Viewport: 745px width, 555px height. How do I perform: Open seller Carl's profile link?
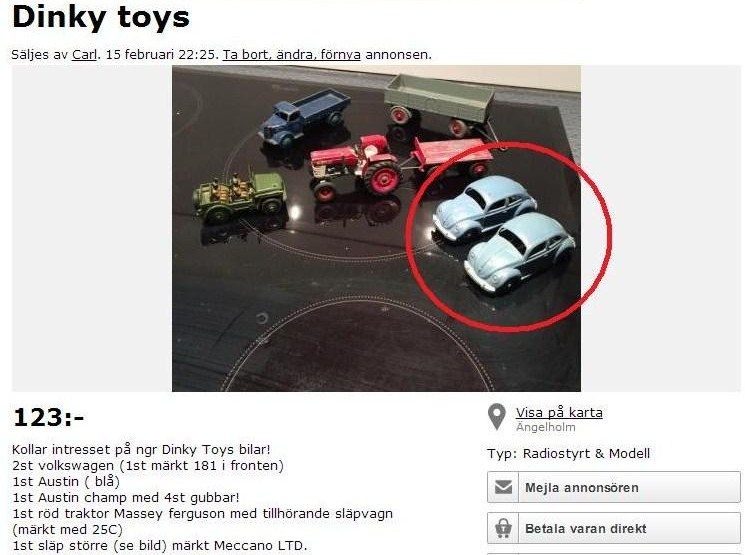point(84,55)
